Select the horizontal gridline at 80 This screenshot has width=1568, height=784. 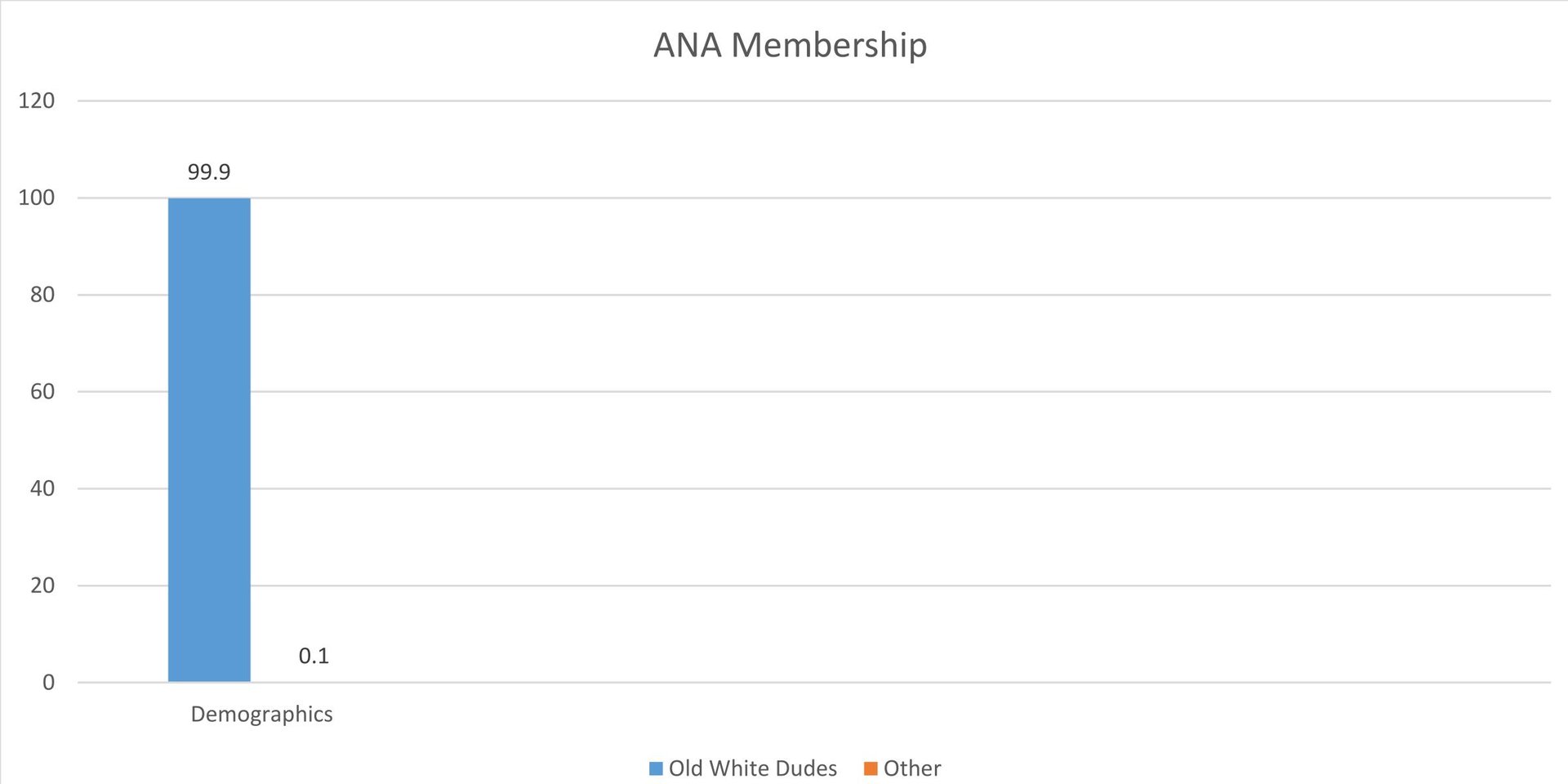pyautogui.click(x=817, y=295)
